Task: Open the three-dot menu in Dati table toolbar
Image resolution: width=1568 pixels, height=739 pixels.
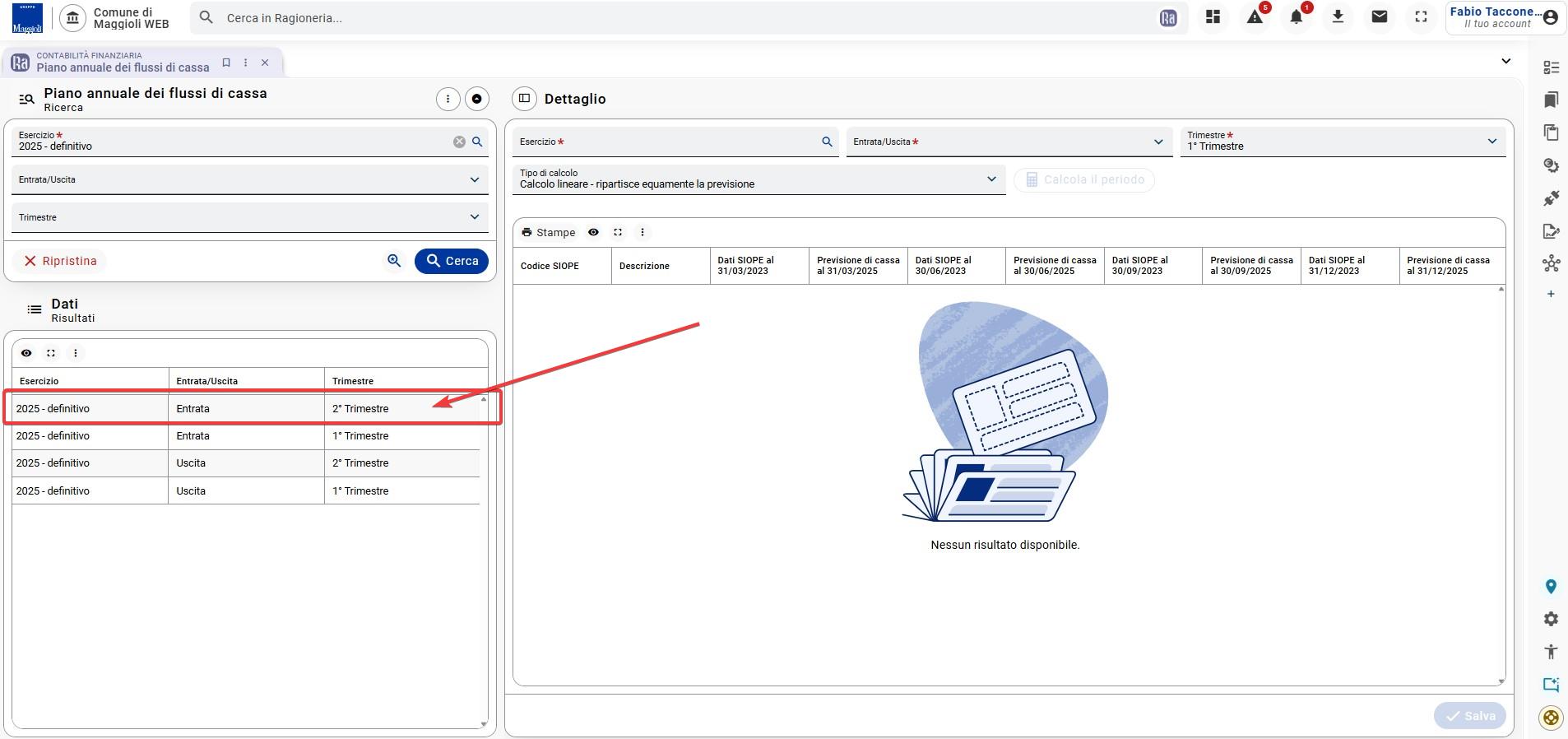Action: pos(76,353)
